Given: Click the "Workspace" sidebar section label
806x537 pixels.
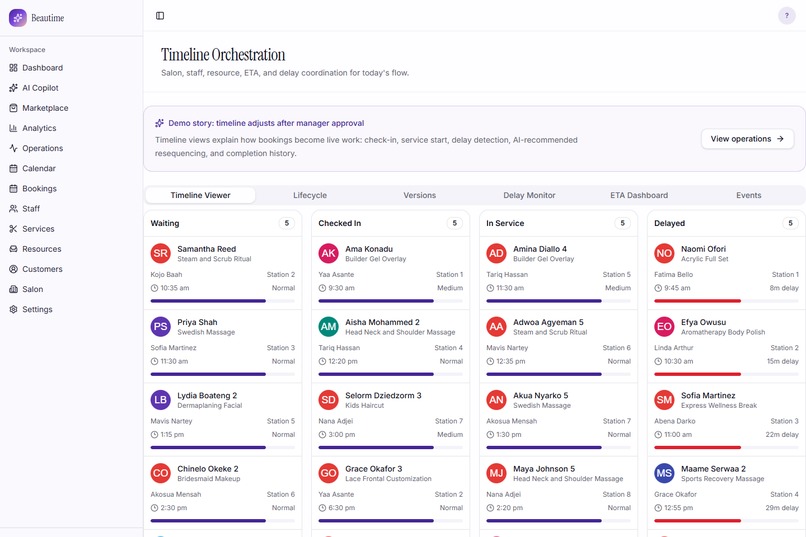Looking at the screenshot, I should 27,50.
